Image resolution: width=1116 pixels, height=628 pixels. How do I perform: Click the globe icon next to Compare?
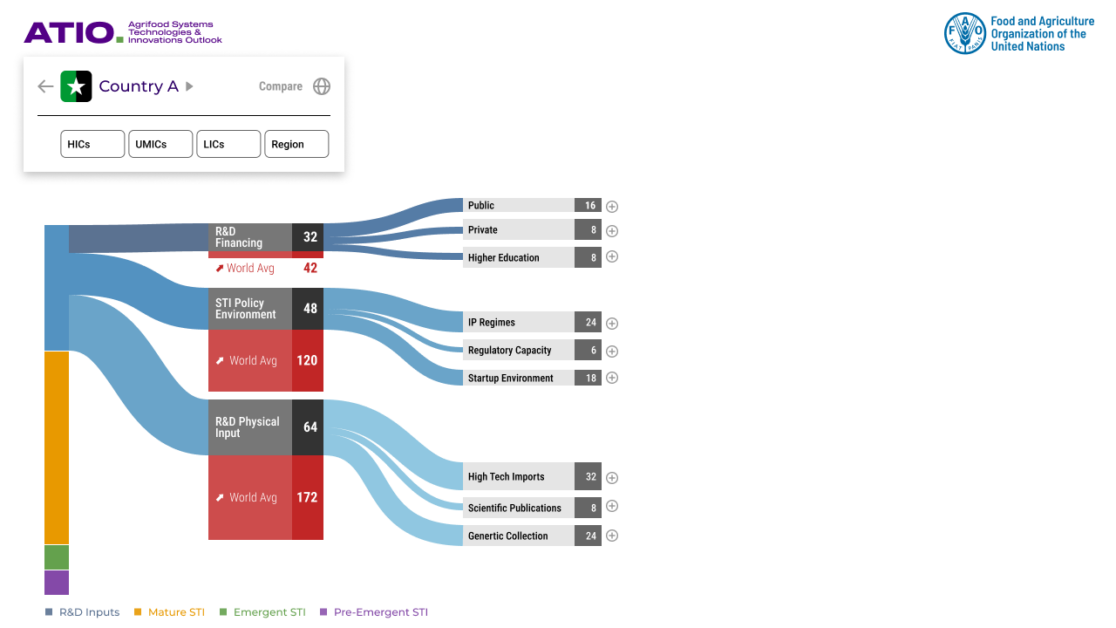[x=321, y=86]
